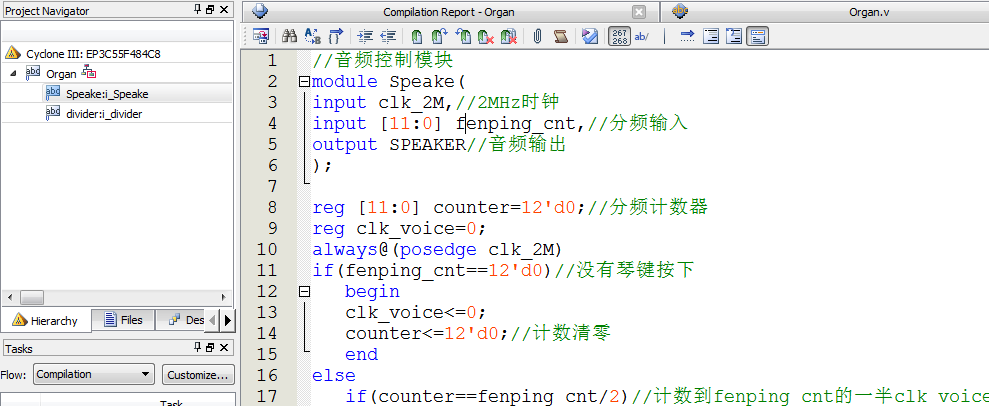
Task: Switch to the Compilation Report - Organ tab
Action: tap(448, 12)
